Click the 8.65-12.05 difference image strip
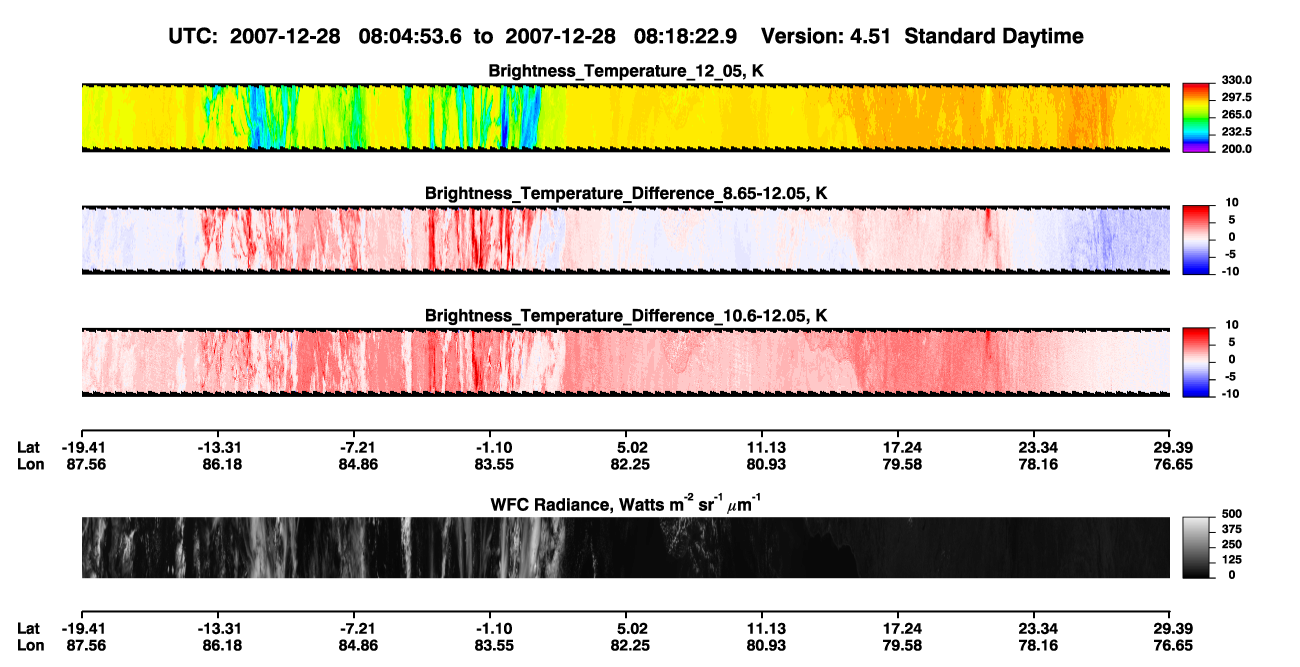 click(x=626, y=239)
